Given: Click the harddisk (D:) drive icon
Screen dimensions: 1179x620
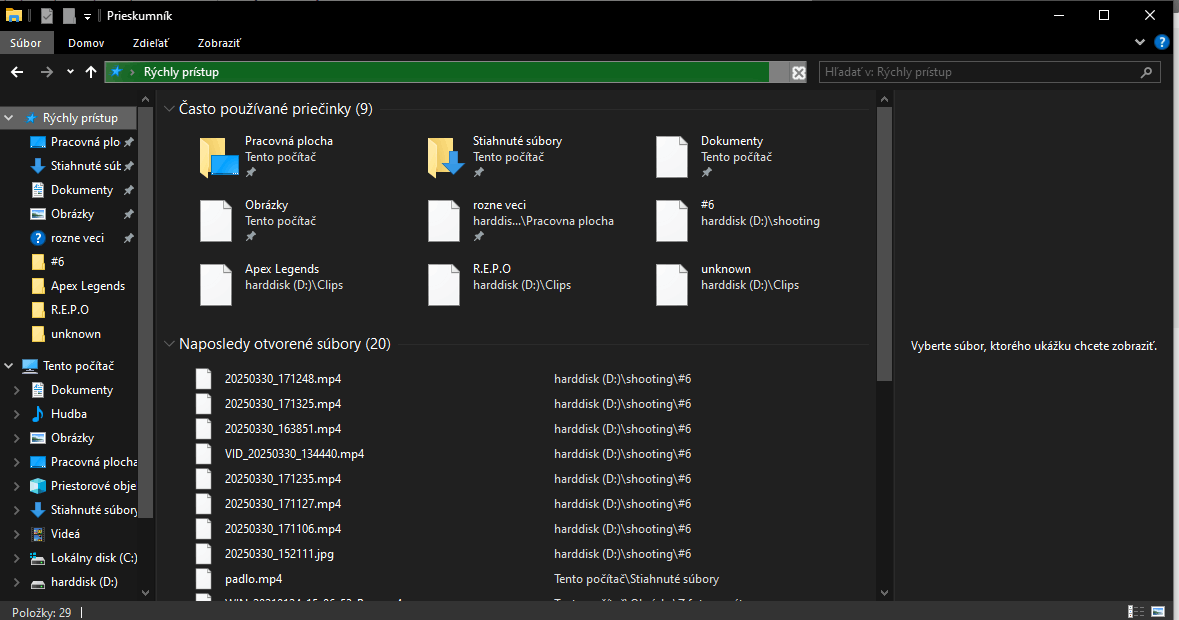Looking at the screenshot, I should [x=38, y=583].
